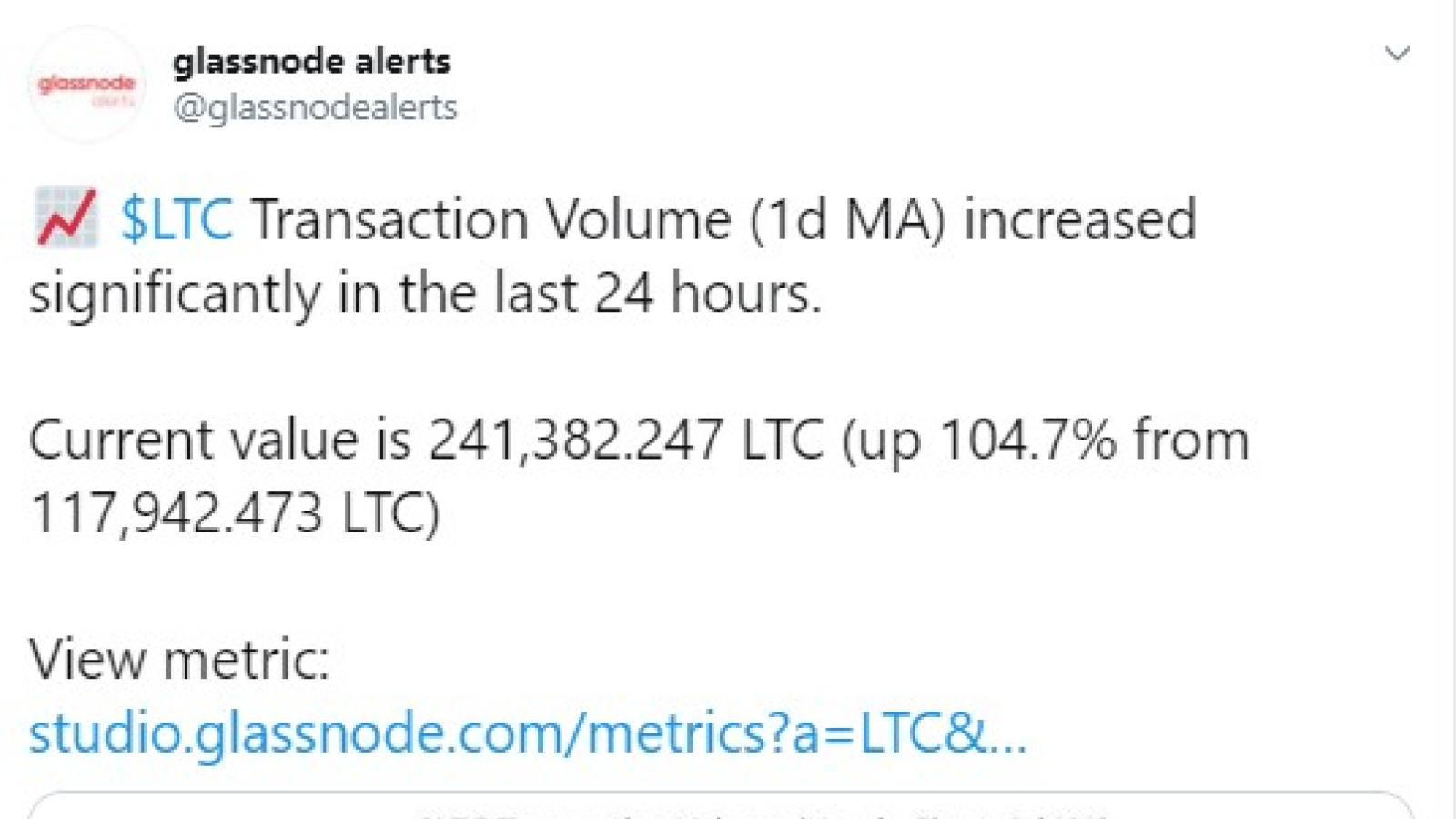Click the 'alerts' subtext inside the glassnode logo
Image resolution: width=1456 pixels, height=819 pixels.
115,102
